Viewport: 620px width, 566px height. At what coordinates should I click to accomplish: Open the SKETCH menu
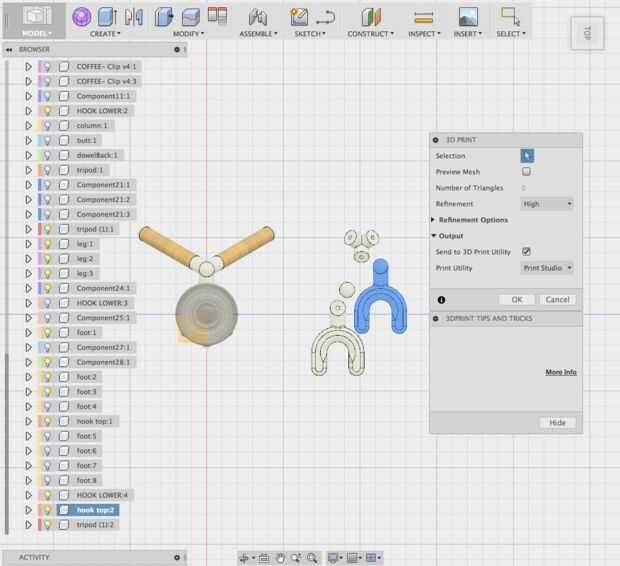tap(310, 34)
